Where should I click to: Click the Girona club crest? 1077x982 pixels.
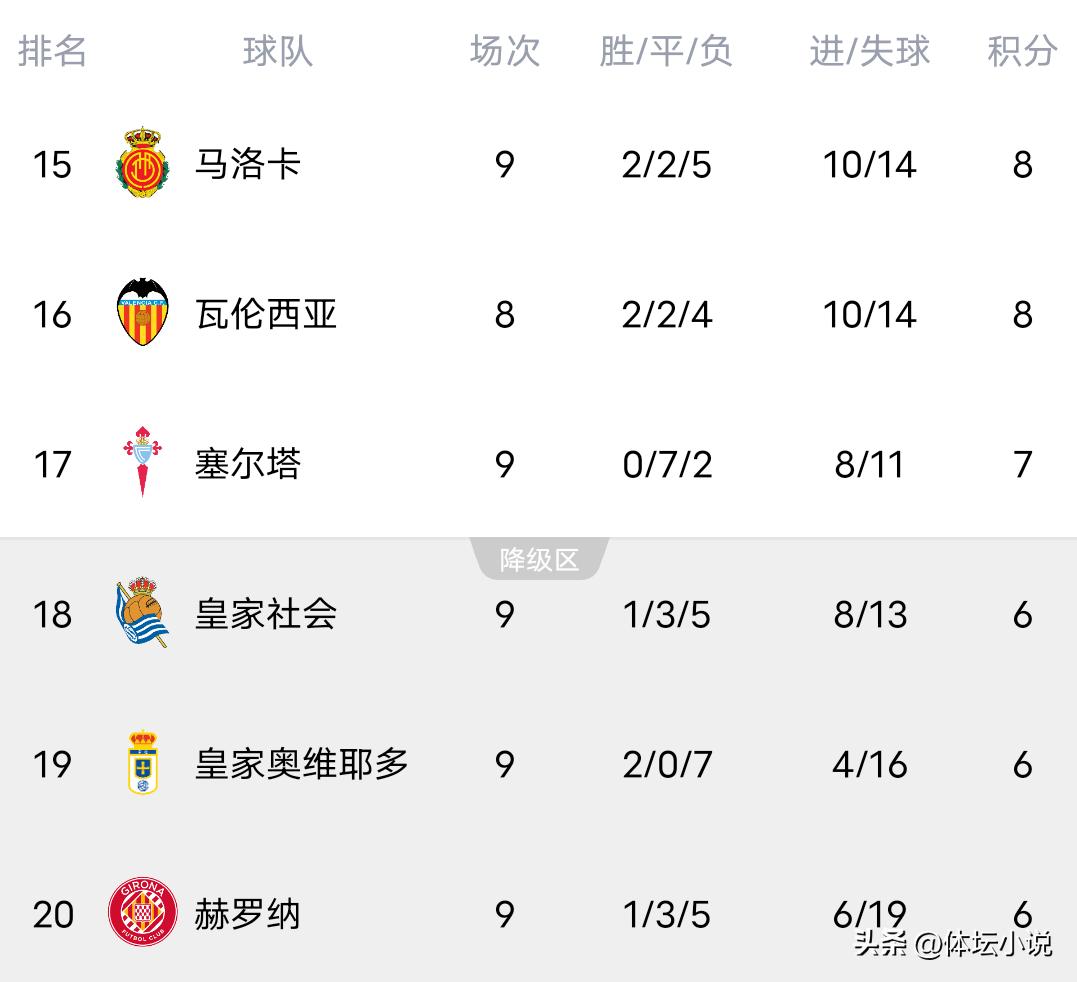click(x=142, y=912)
